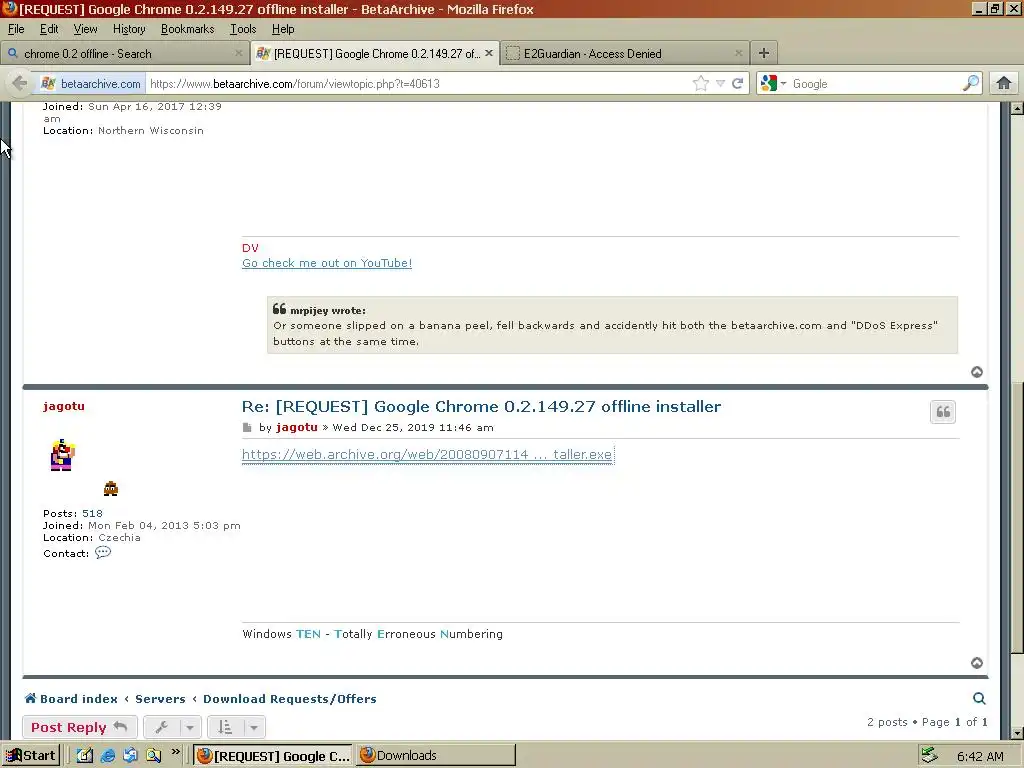Select the REQUEST Google C... taskbar button
This screenshot has width=1024, height=768.
273,756
